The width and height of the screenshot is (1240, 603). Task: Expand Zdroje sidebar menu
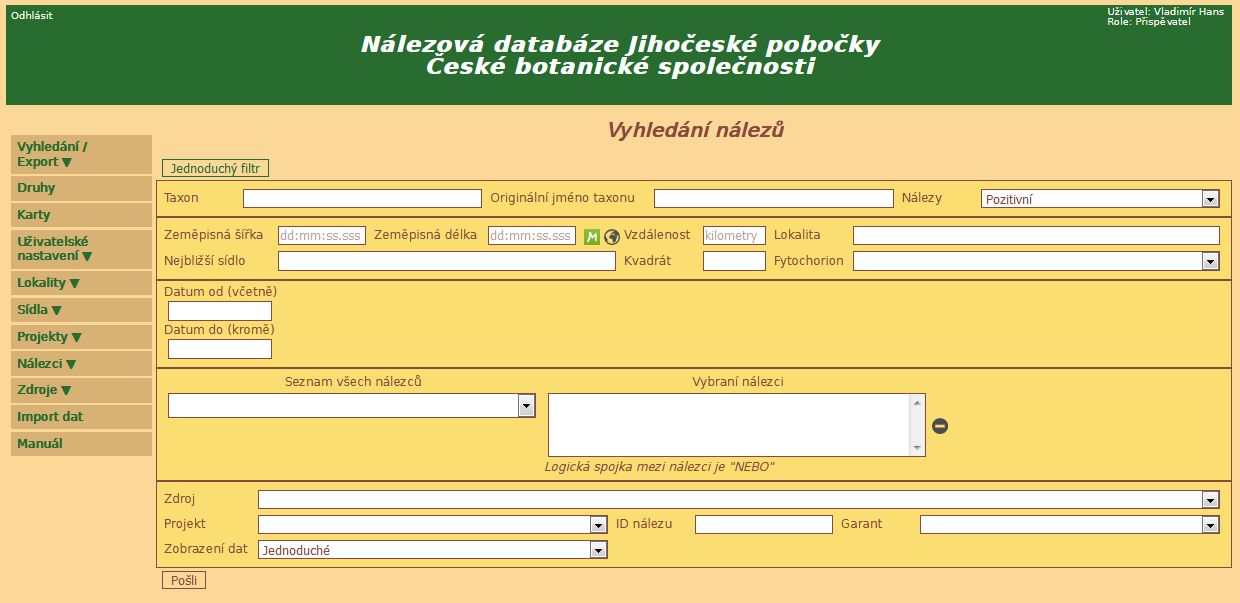pos(81,390)
